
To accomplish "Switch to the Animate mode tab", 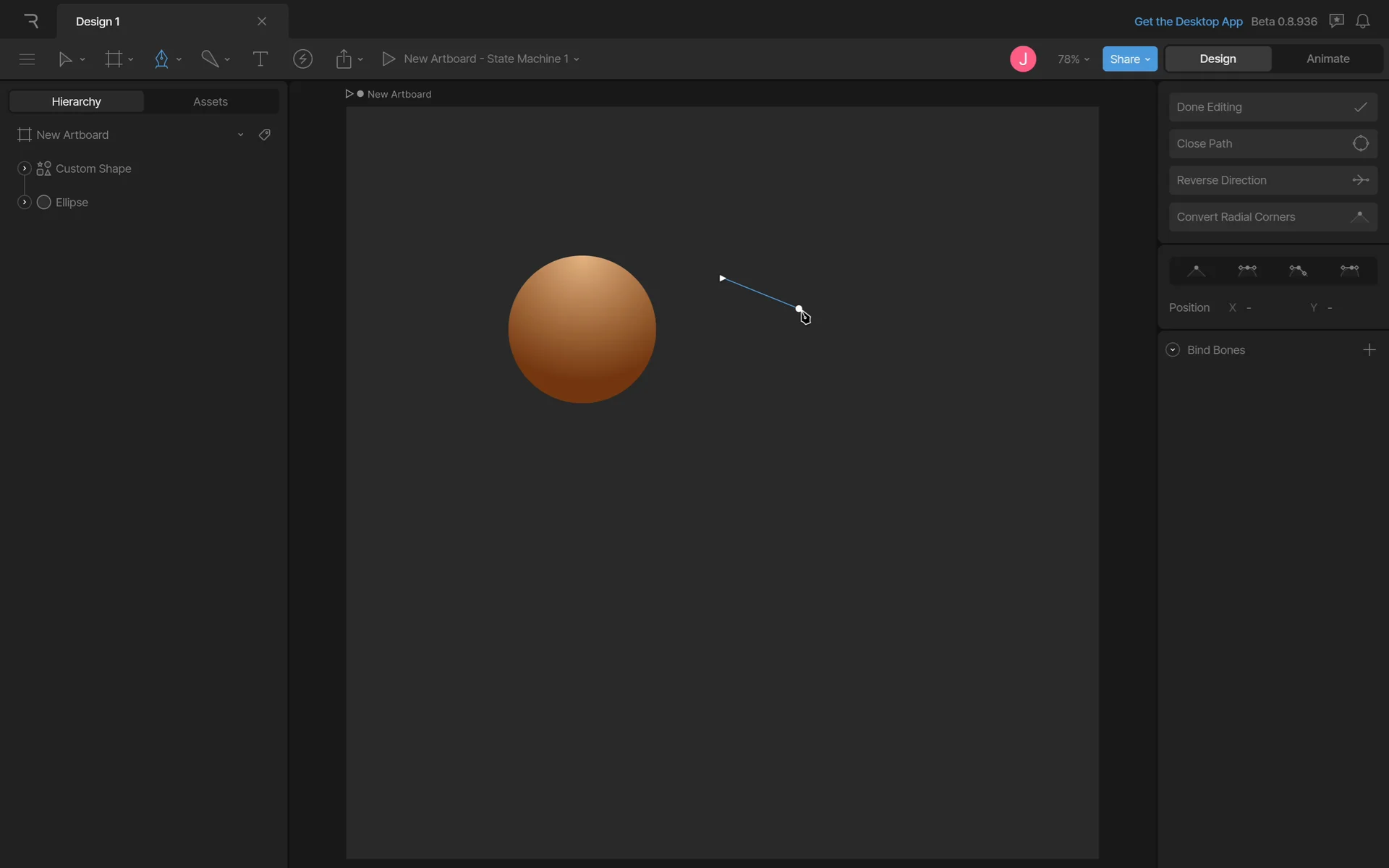I will coord(1328,59).
